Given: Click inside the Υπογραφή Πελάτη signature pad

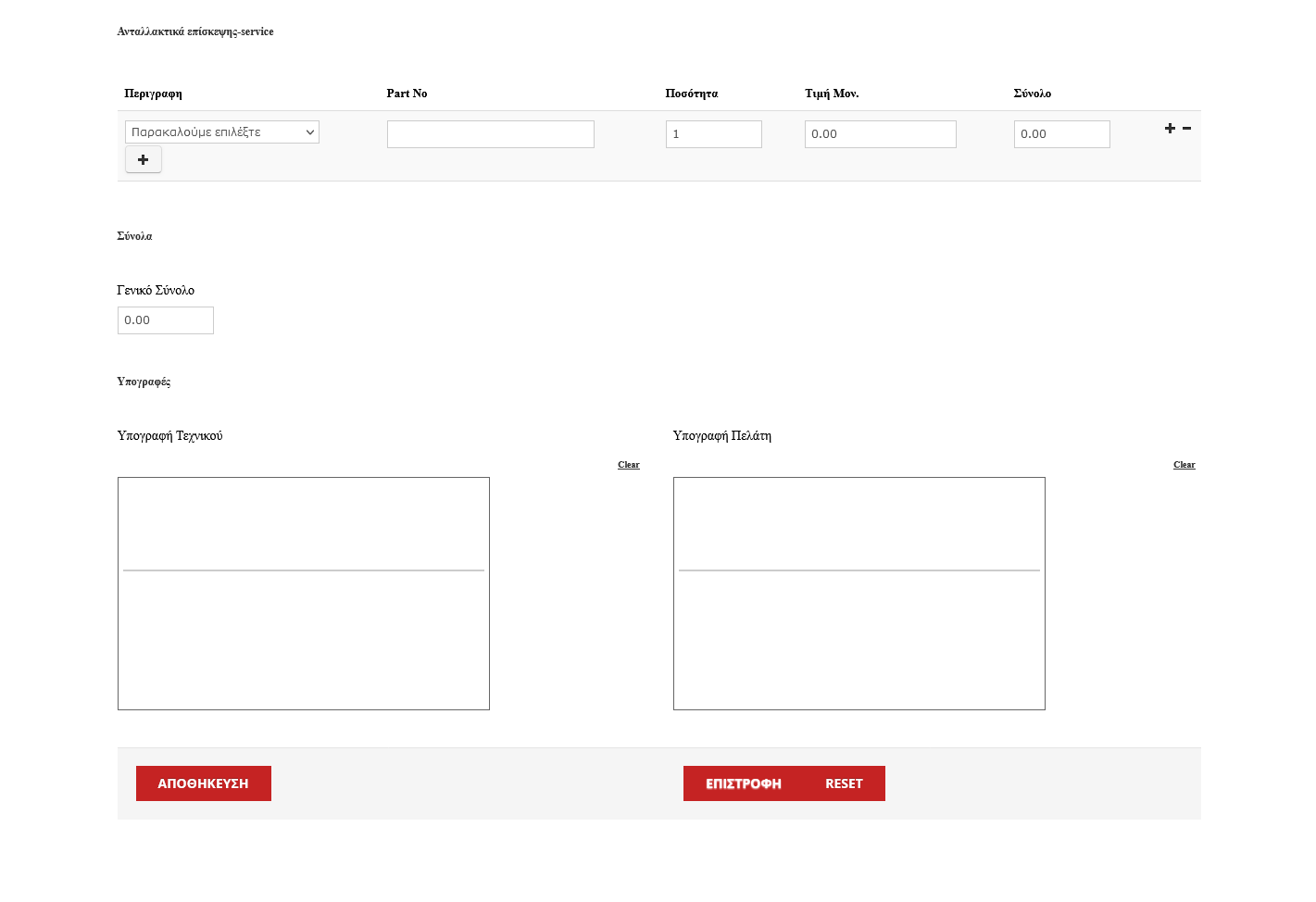Looking at the screenshot, I should (859, 594).
